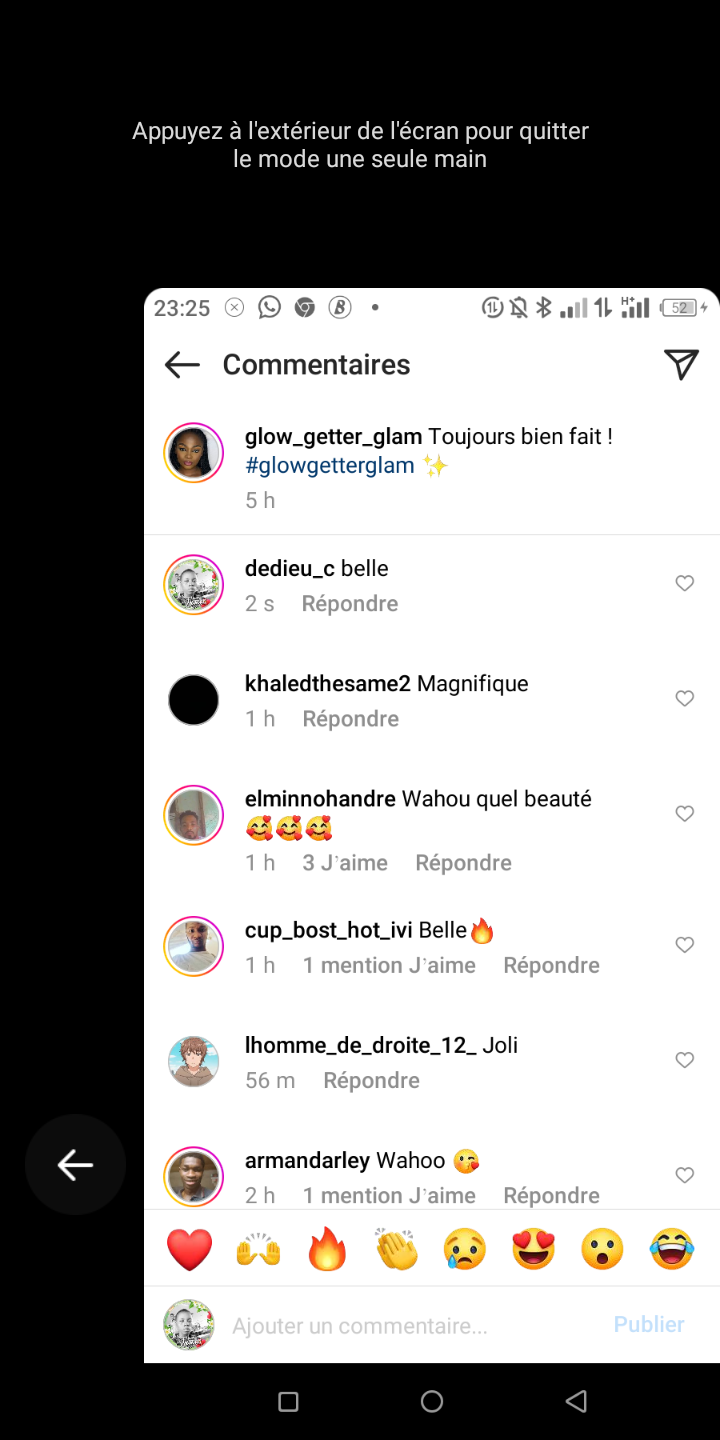Reply to dedieu_c's comment

click(350, 604)
